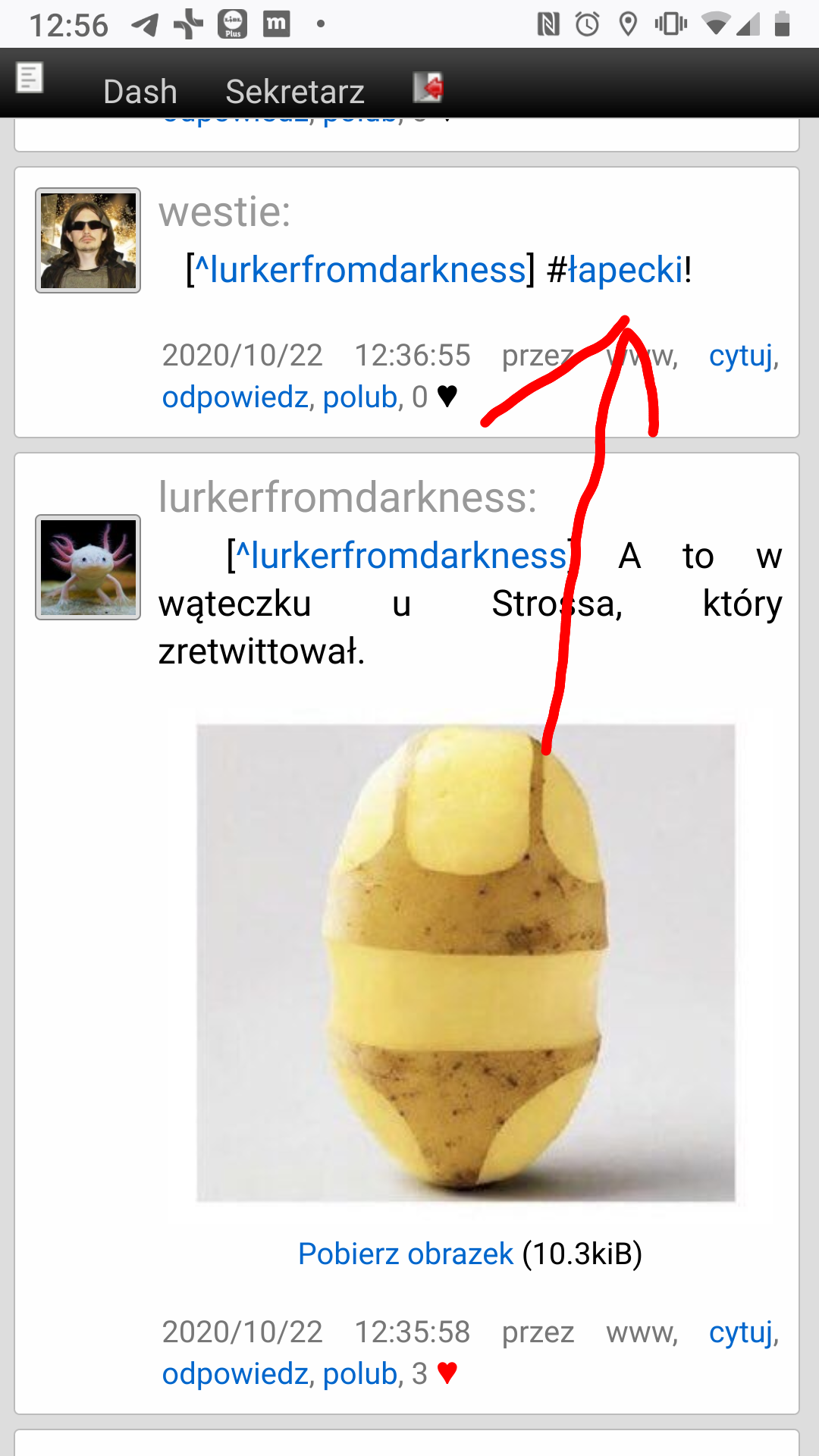The height and width of the screenshot is (1456, 819).
Task: Click polub on westie's post
Action: 360,397
